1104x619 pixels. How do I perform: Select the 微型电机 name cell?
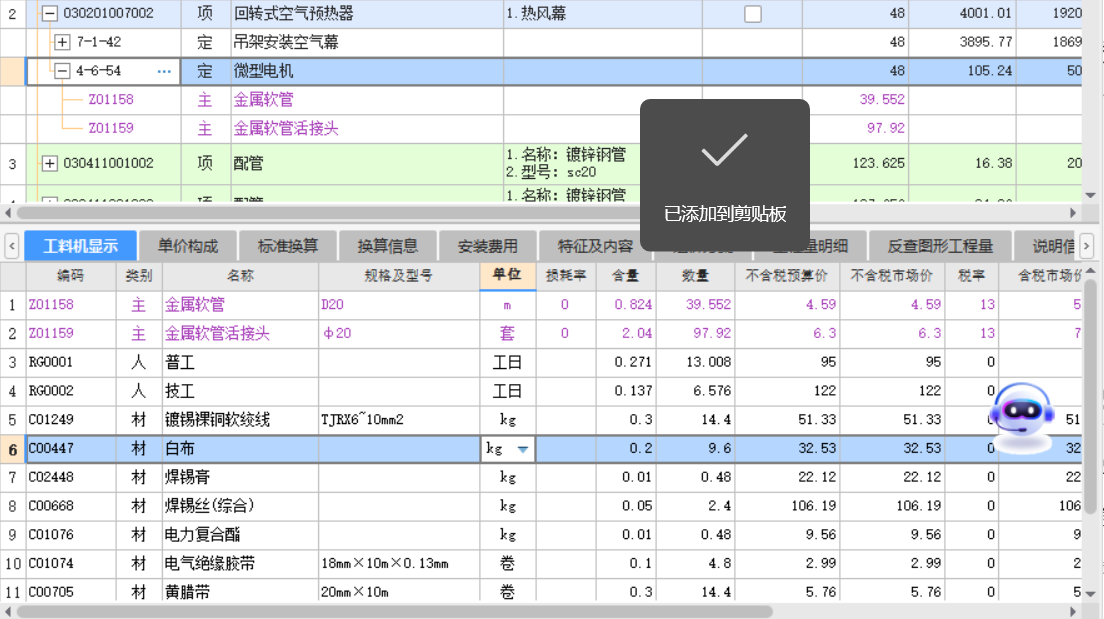(367, 71)
